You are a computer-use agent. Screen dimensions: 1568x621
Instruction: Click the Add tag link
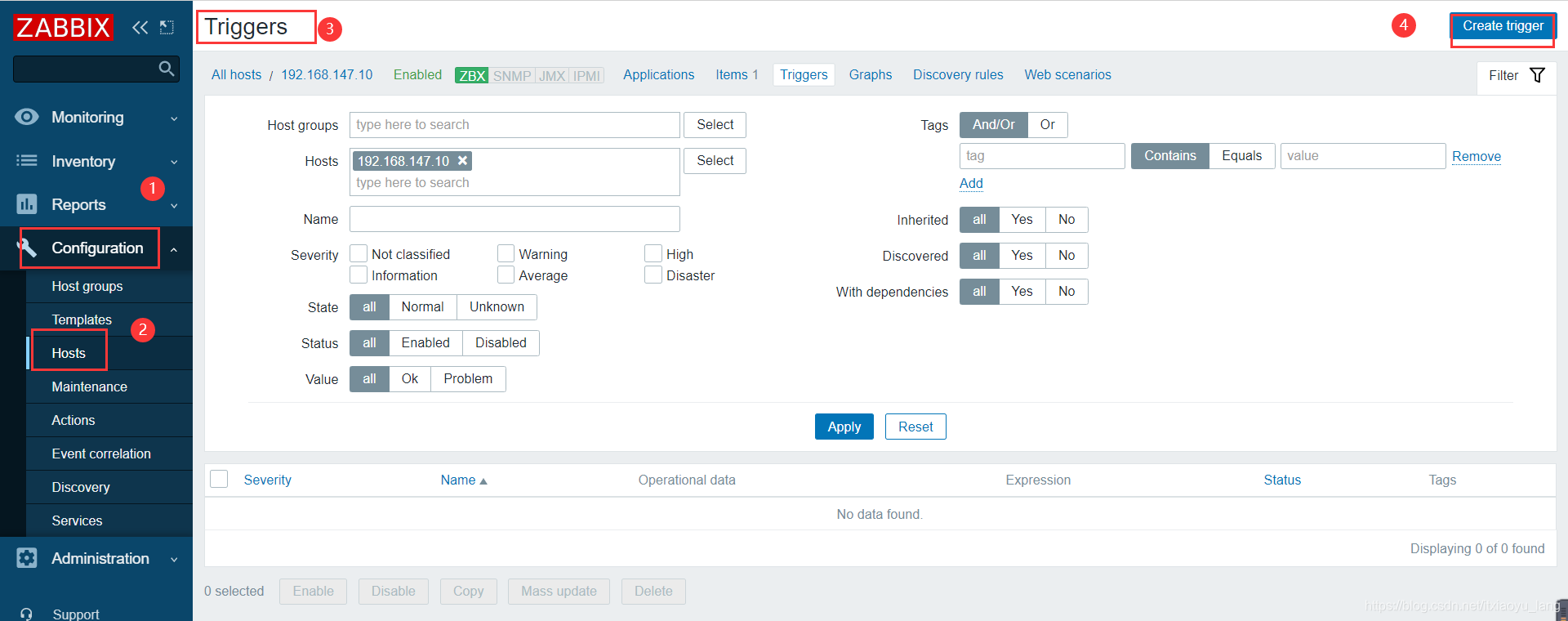tap(971, 183)
